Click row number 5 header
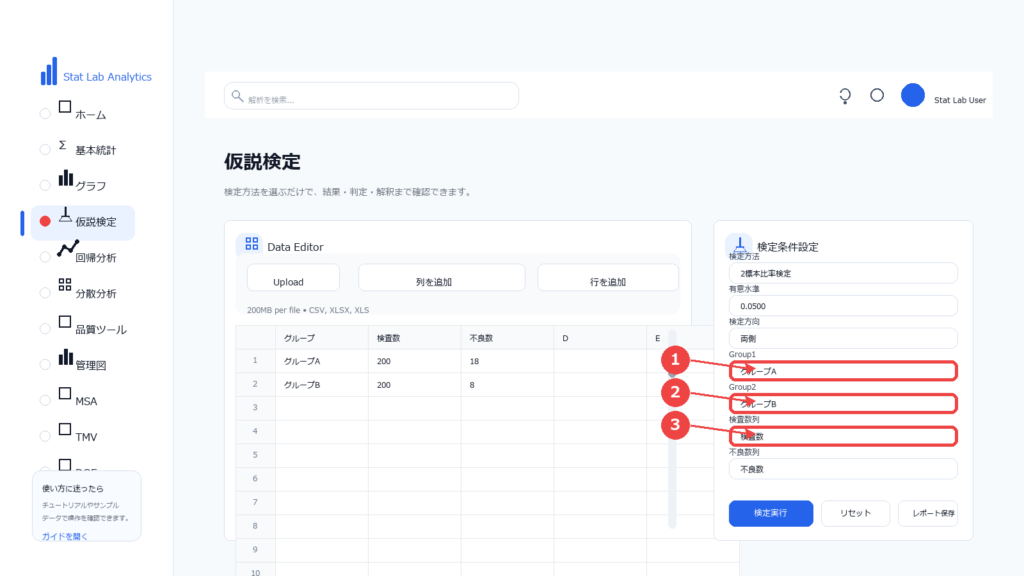This screenshot has width=1024, height=576. (255, 455)
